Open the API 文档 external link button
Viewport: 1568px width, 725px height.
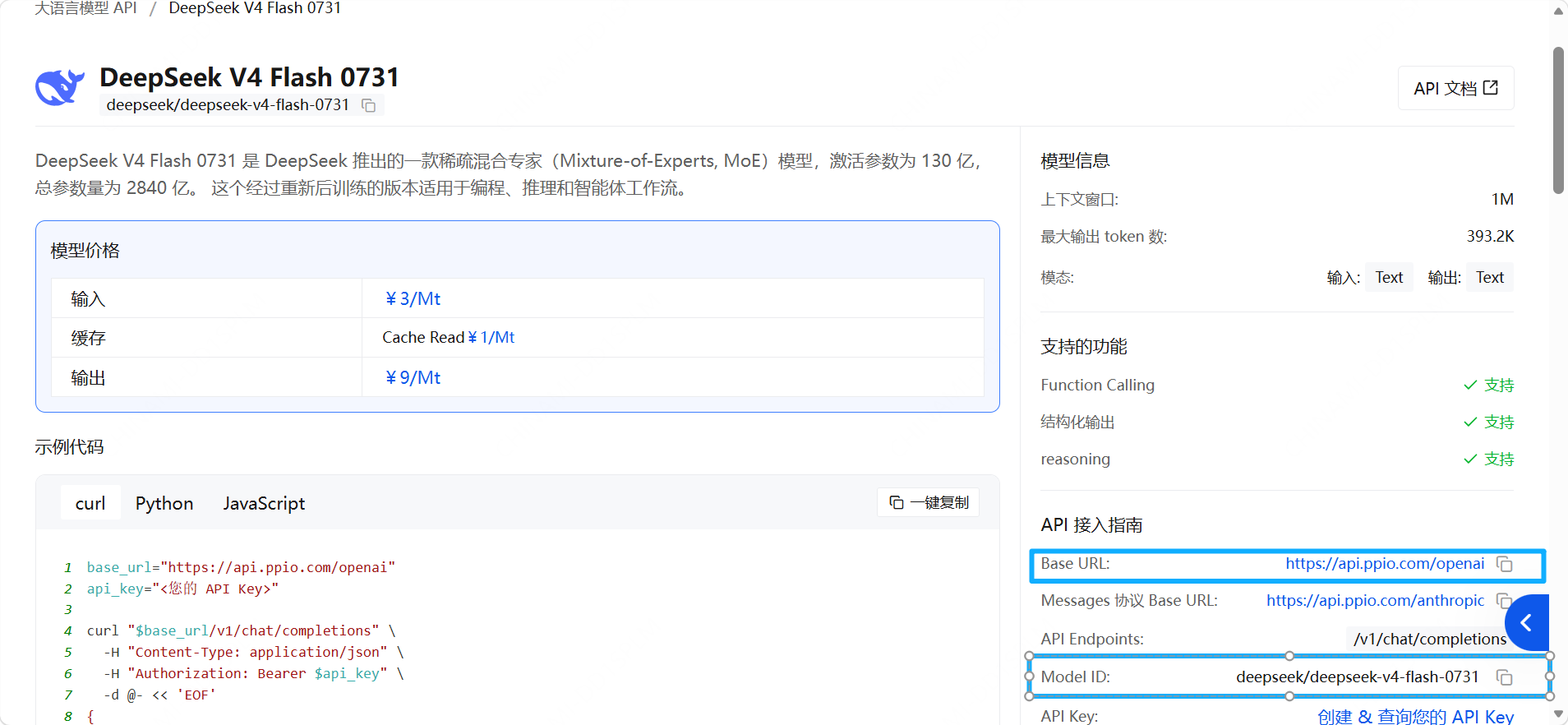point(1455,88)
